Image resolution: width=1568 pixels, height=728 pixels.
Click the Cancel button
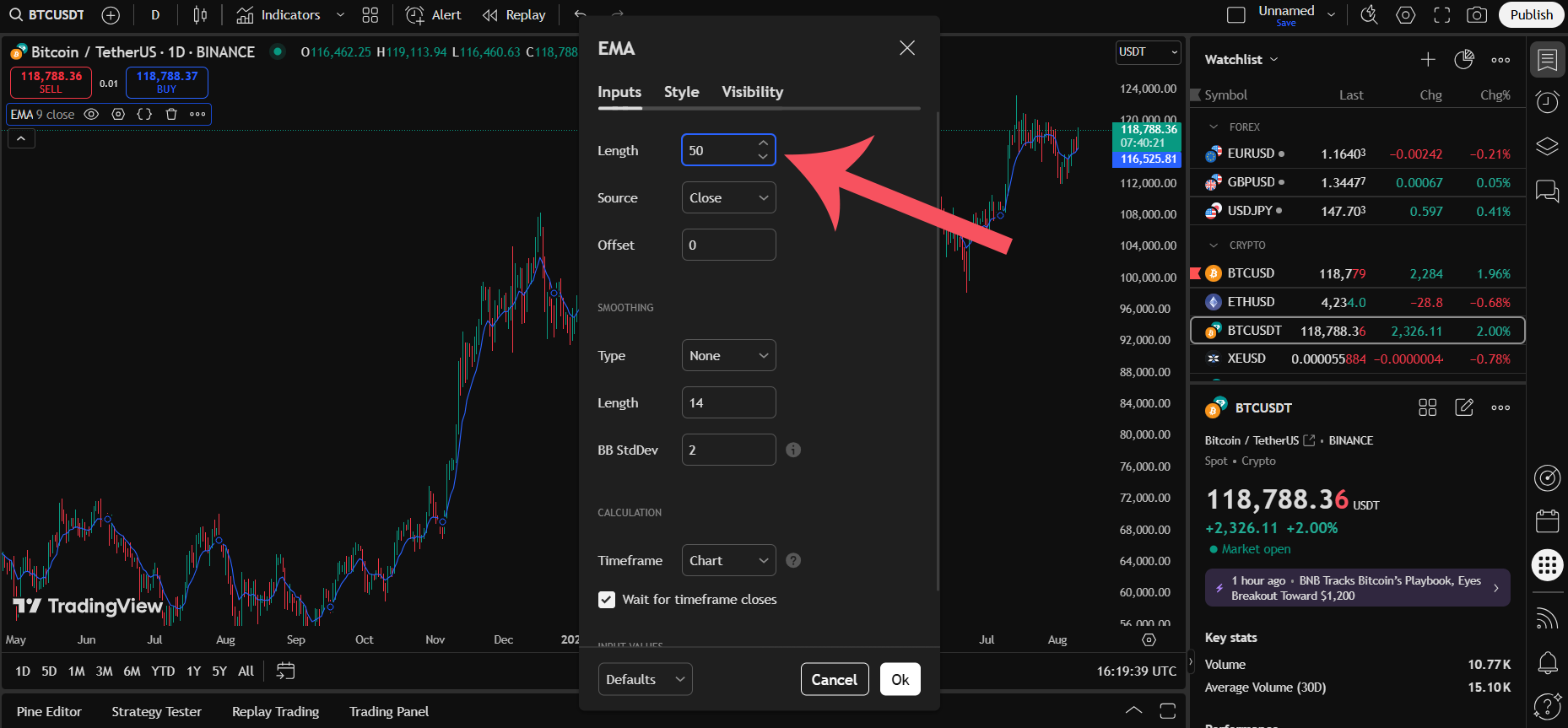coord(834,679)
